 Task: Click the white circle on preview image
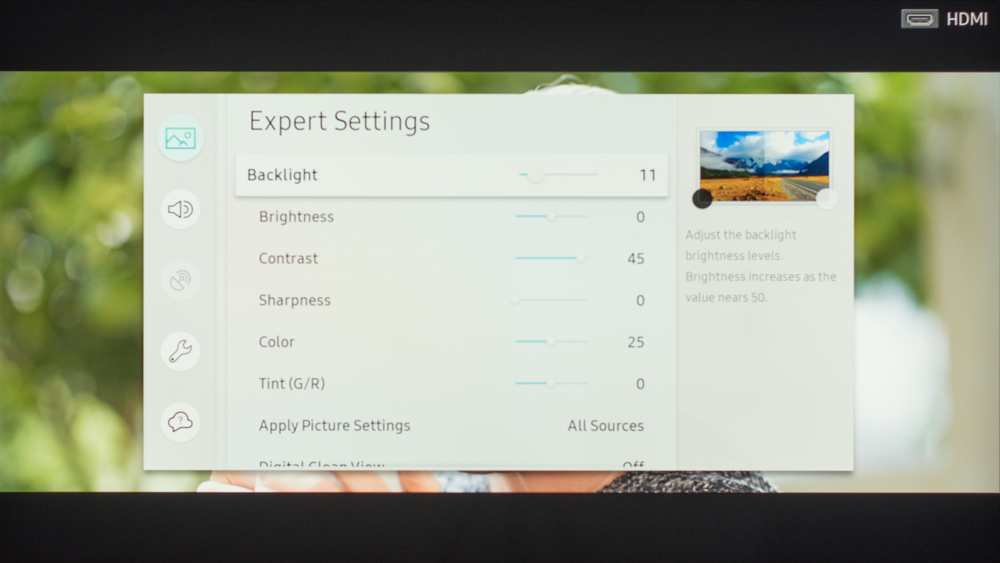[826, 199]
